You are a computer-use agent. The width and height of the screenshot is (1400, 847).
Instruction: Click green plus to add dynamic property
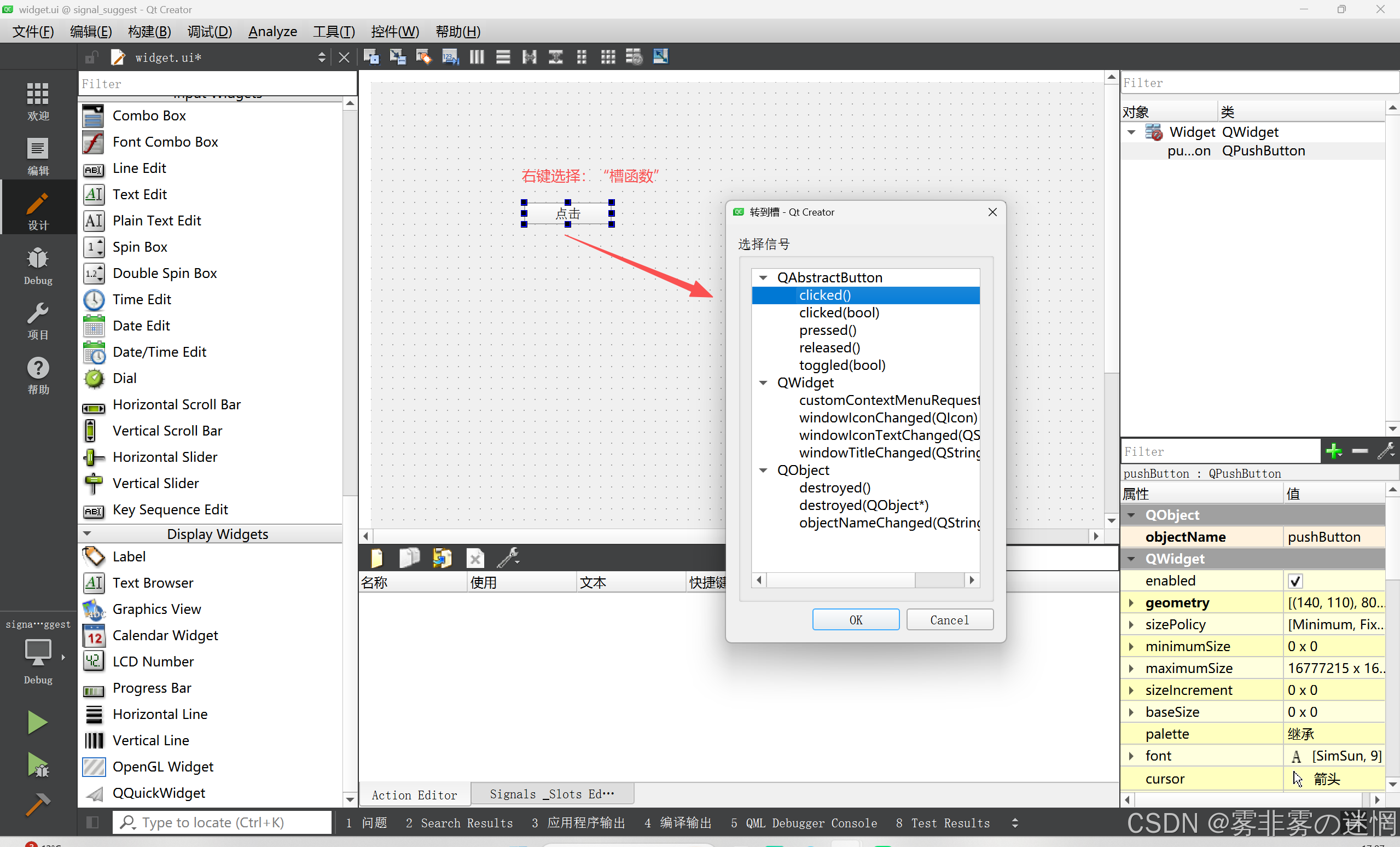(x=1333, y=451)
